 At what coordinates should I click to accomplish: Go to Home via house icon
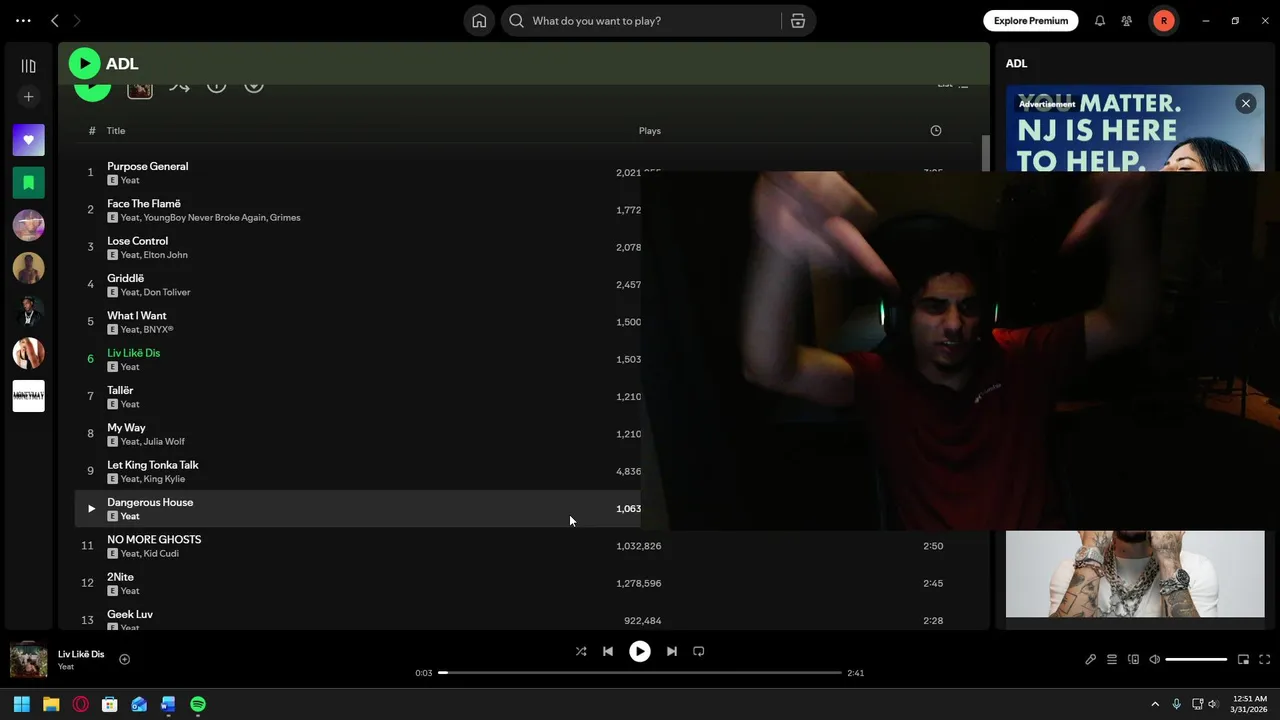coord(479,21)
